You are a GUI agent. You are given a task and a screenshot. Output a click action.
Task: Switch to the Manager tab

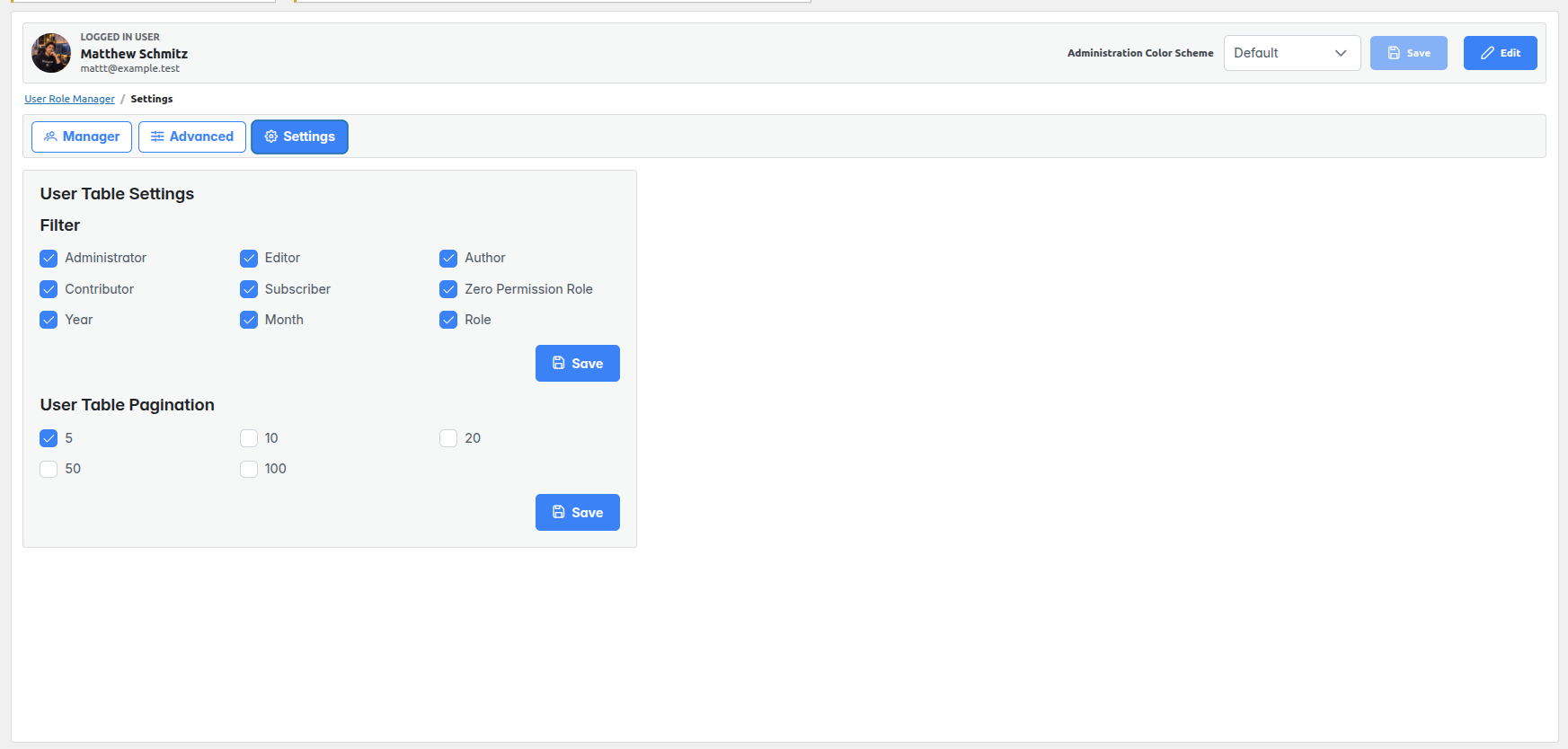(x=82, y=137)
